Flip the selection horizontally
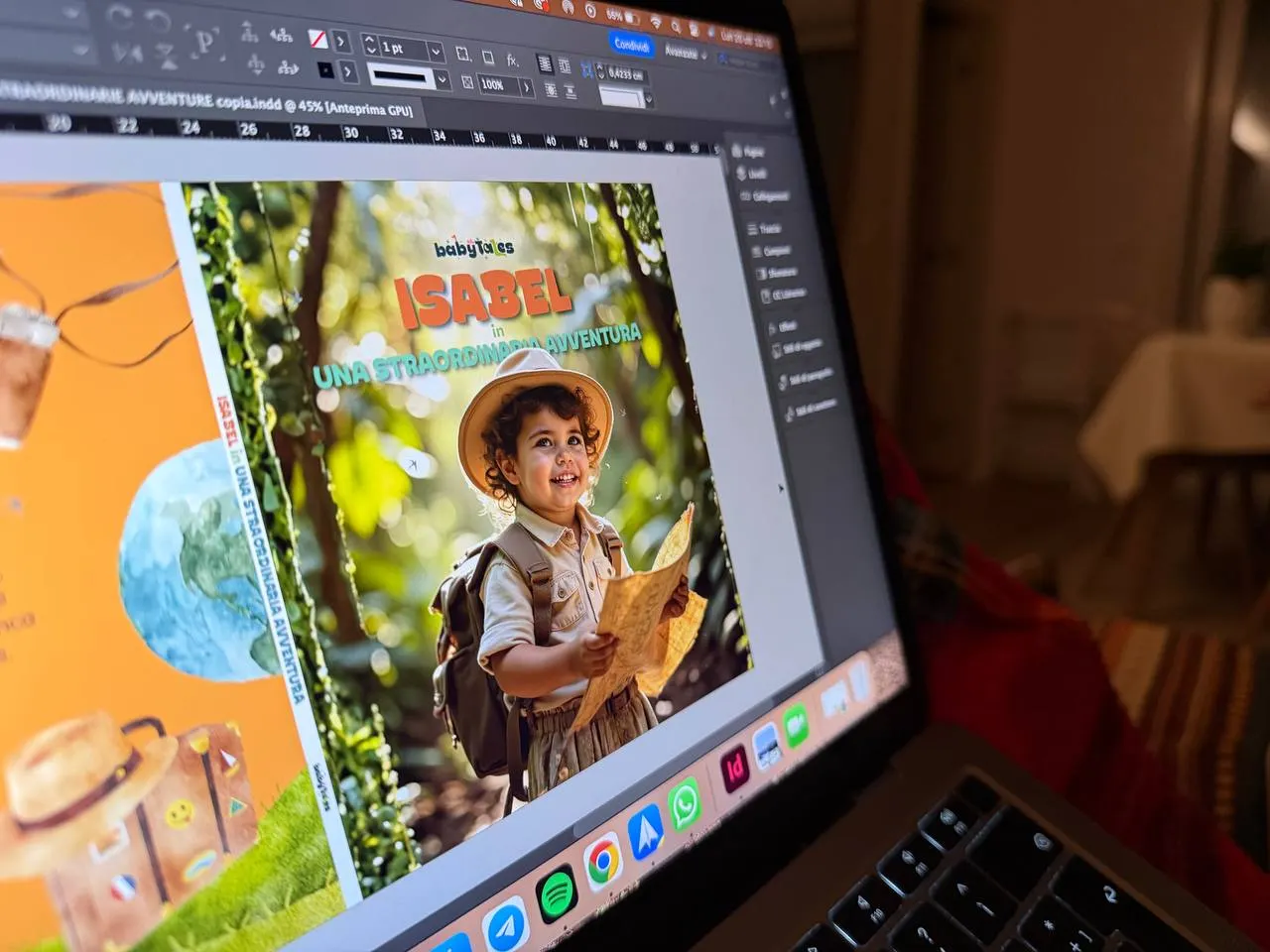This screenshot has width=1270, height=952. click(127, 52)
